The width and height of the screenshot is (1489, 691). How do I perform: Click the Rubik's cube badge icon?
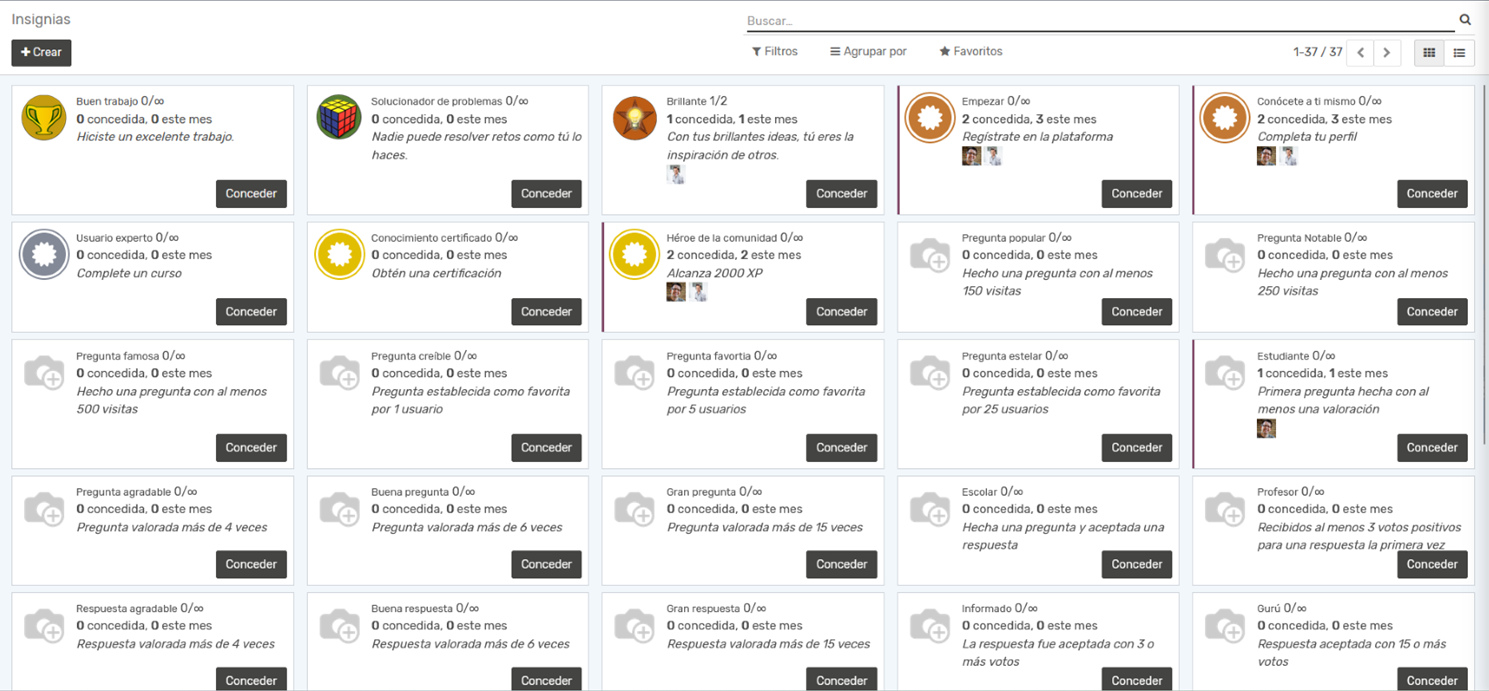pyautogui.click(x=339, y=118)
